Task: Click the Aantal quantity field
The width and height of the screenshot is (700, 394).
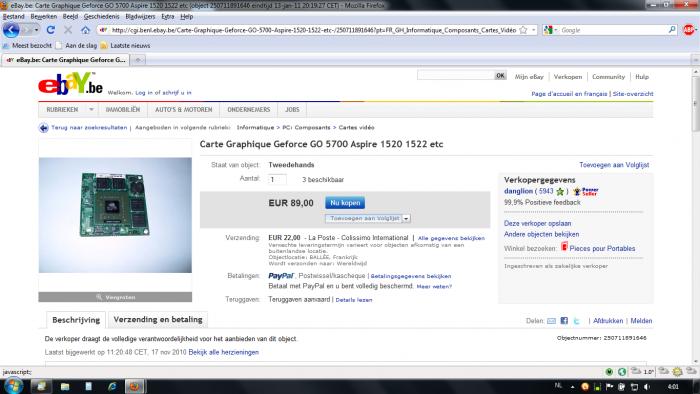Action: (x=277, y=179)
